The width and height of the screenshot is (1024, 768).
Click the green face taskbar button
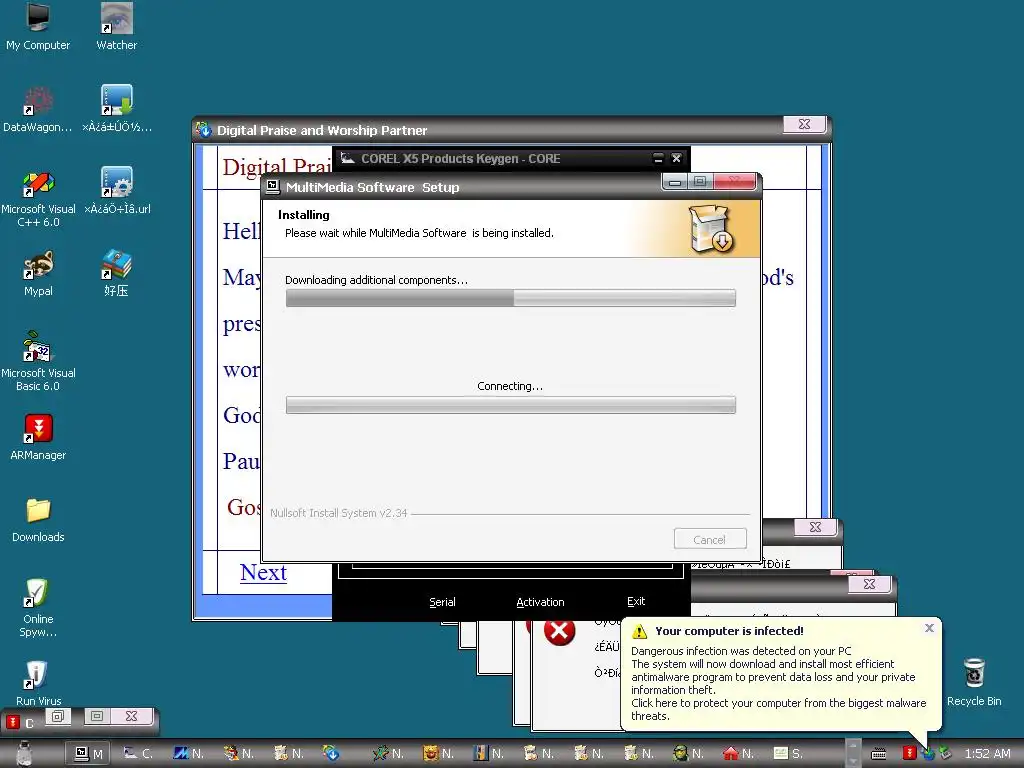point(688,754)
